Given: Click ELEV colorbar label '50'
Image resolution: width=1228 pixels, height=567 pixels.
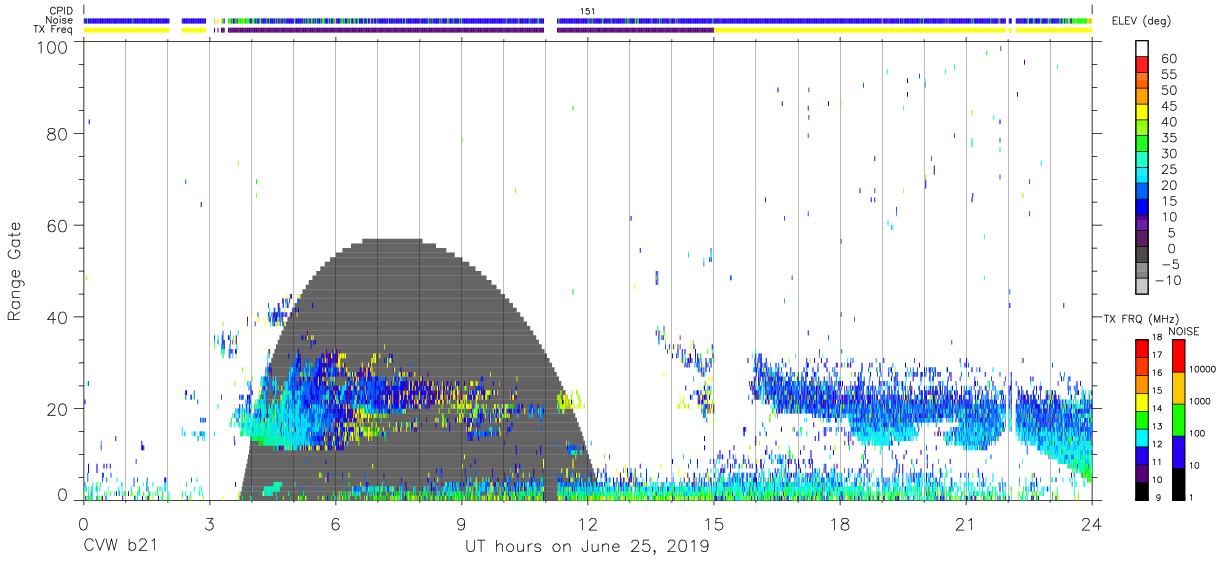Looking at the screenshot, I should pyautogui.click(x=1168, y=90).
